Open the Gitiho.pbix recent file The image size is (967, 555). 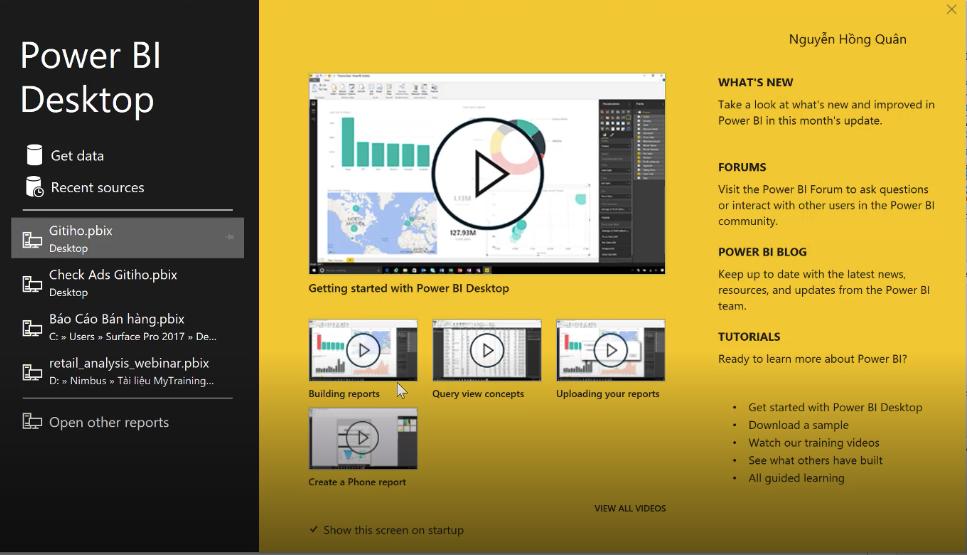coord(128,238)
